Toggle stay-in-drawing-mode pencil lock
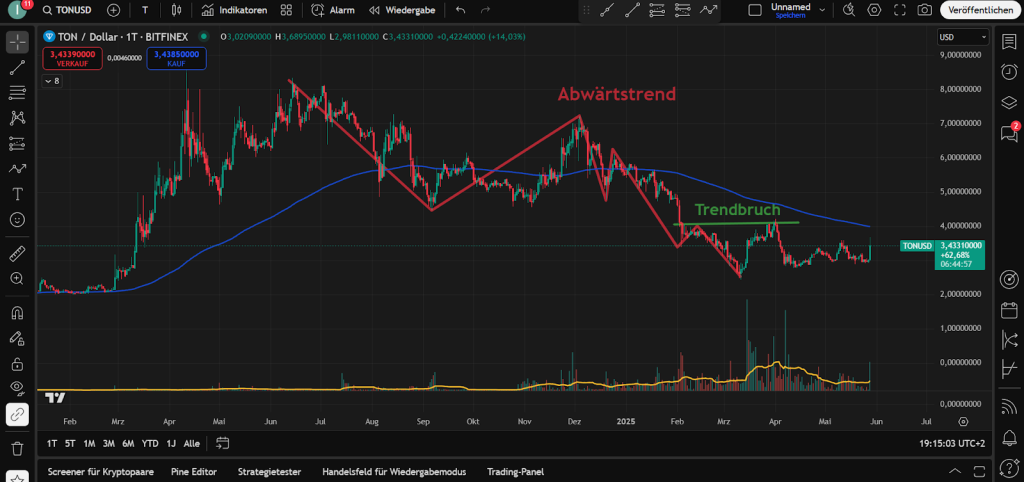This screenshot has width=1024, height=482. [18, 338]
